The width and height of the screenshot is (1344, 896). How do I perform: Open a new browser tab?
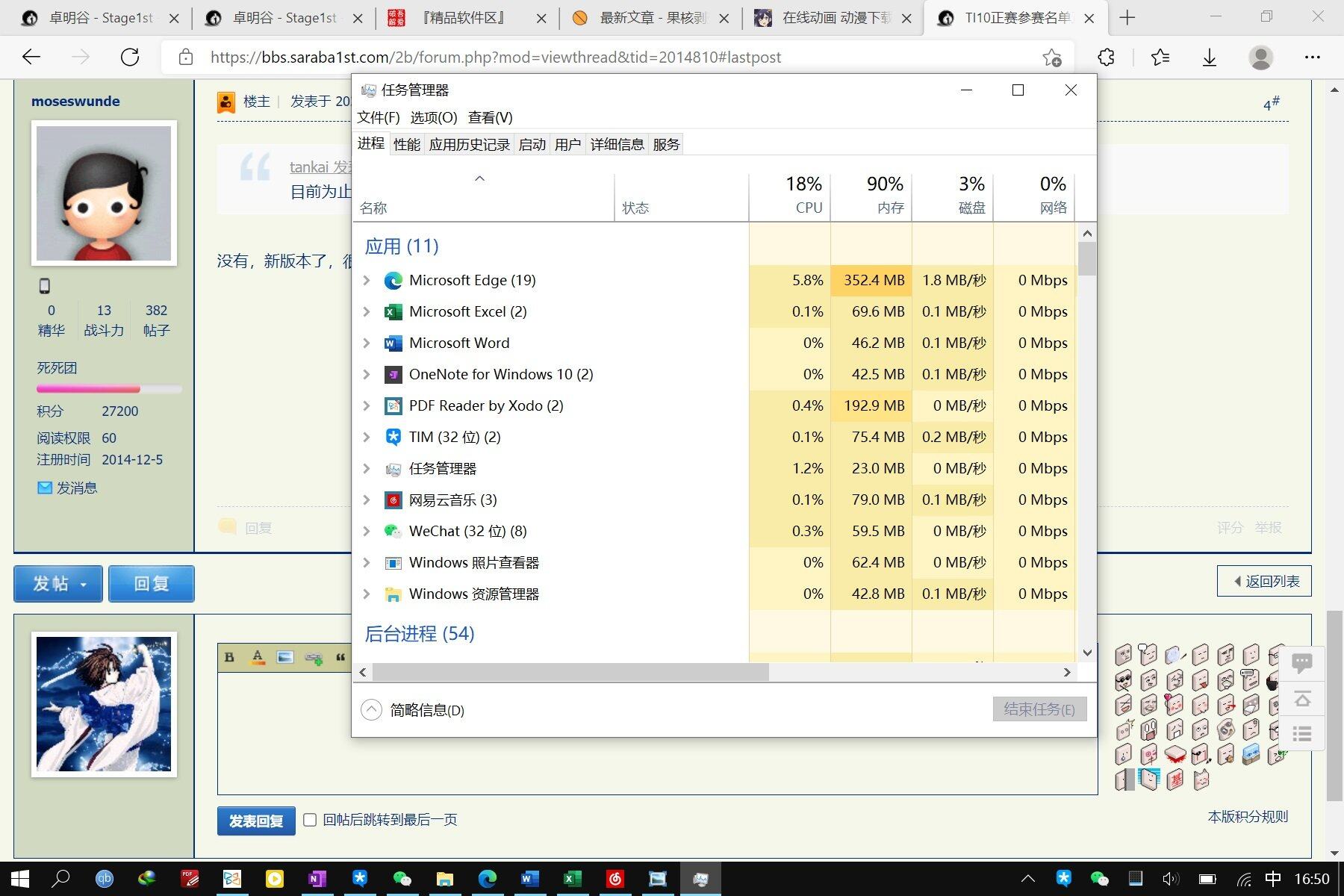point(1127,18)
